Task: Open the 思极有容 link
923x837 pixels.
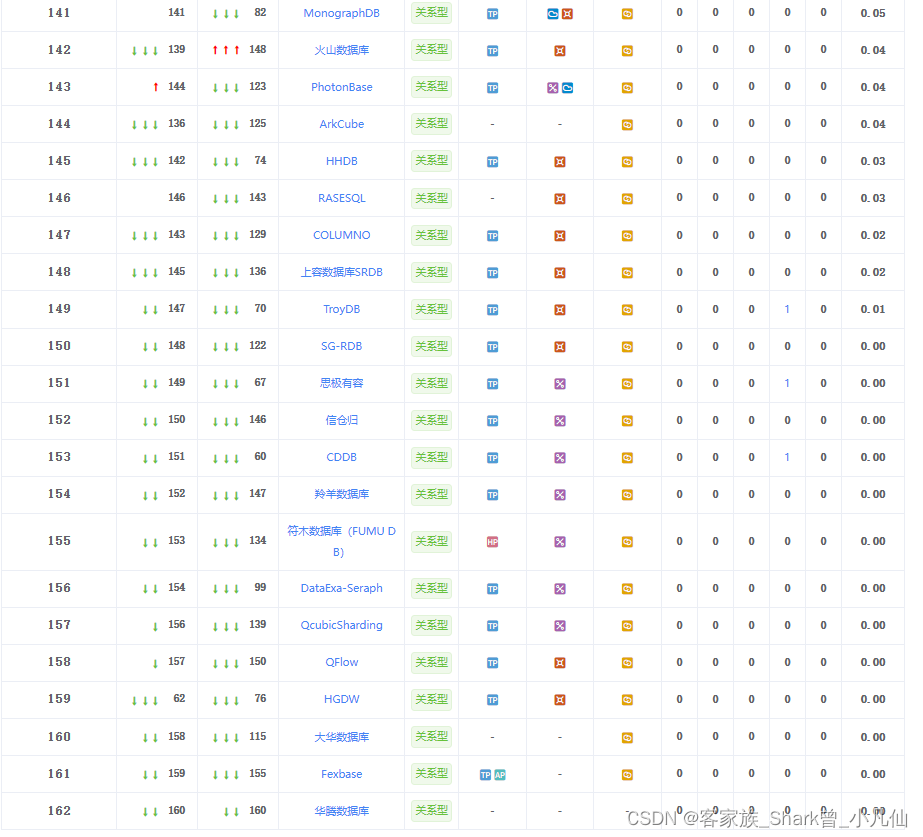Action: point(341,384)
